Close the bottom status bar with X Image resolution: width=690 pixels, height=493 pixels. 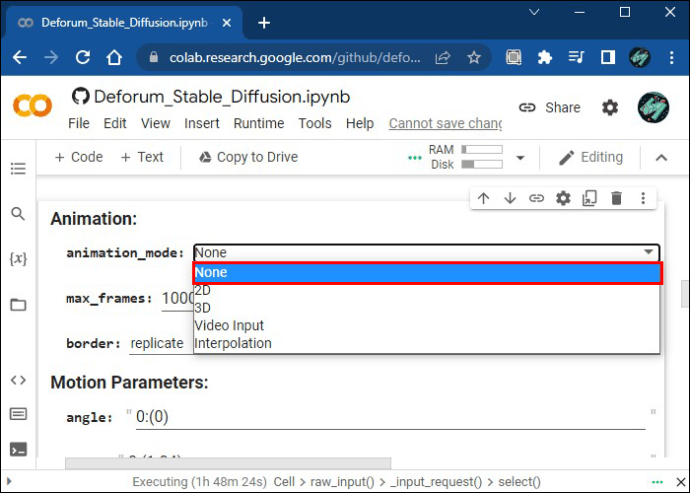(680, 482)
